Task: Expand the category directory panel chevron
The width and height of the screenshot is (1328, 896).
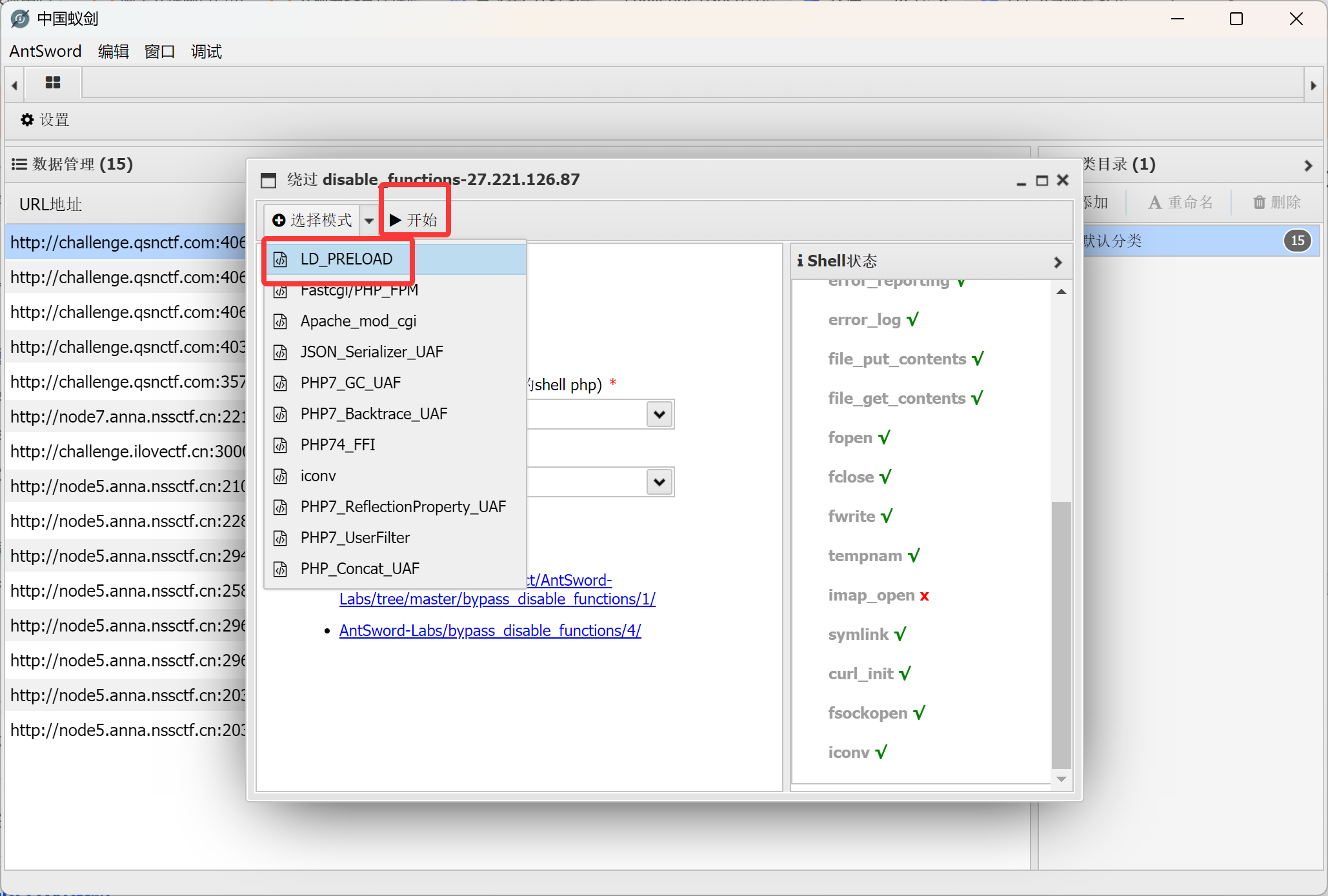Action: (1307, 165)
